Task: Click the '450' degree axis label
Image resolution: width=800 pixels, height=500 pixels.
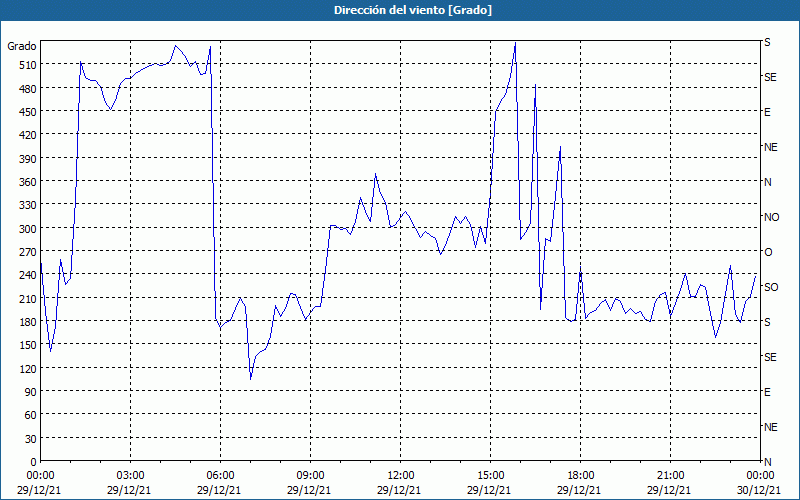Action: pyautogui.click(x=28, y=112)
